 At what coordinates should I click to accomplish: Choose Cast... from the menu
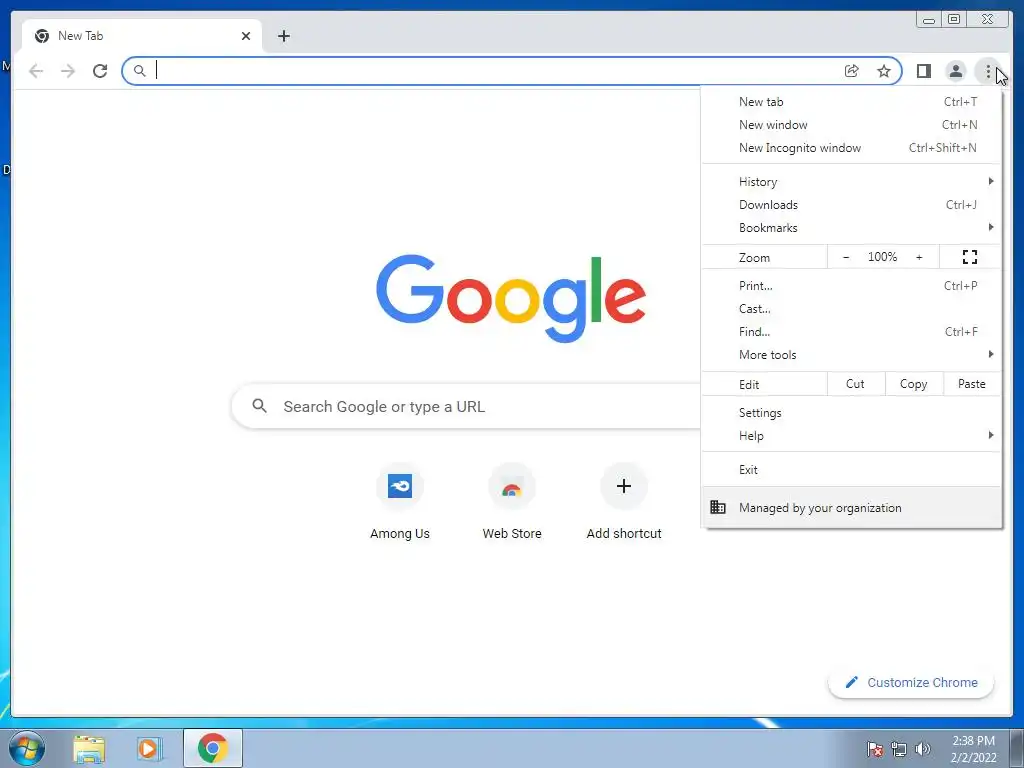pyautogui.click(x=851, y=308)
